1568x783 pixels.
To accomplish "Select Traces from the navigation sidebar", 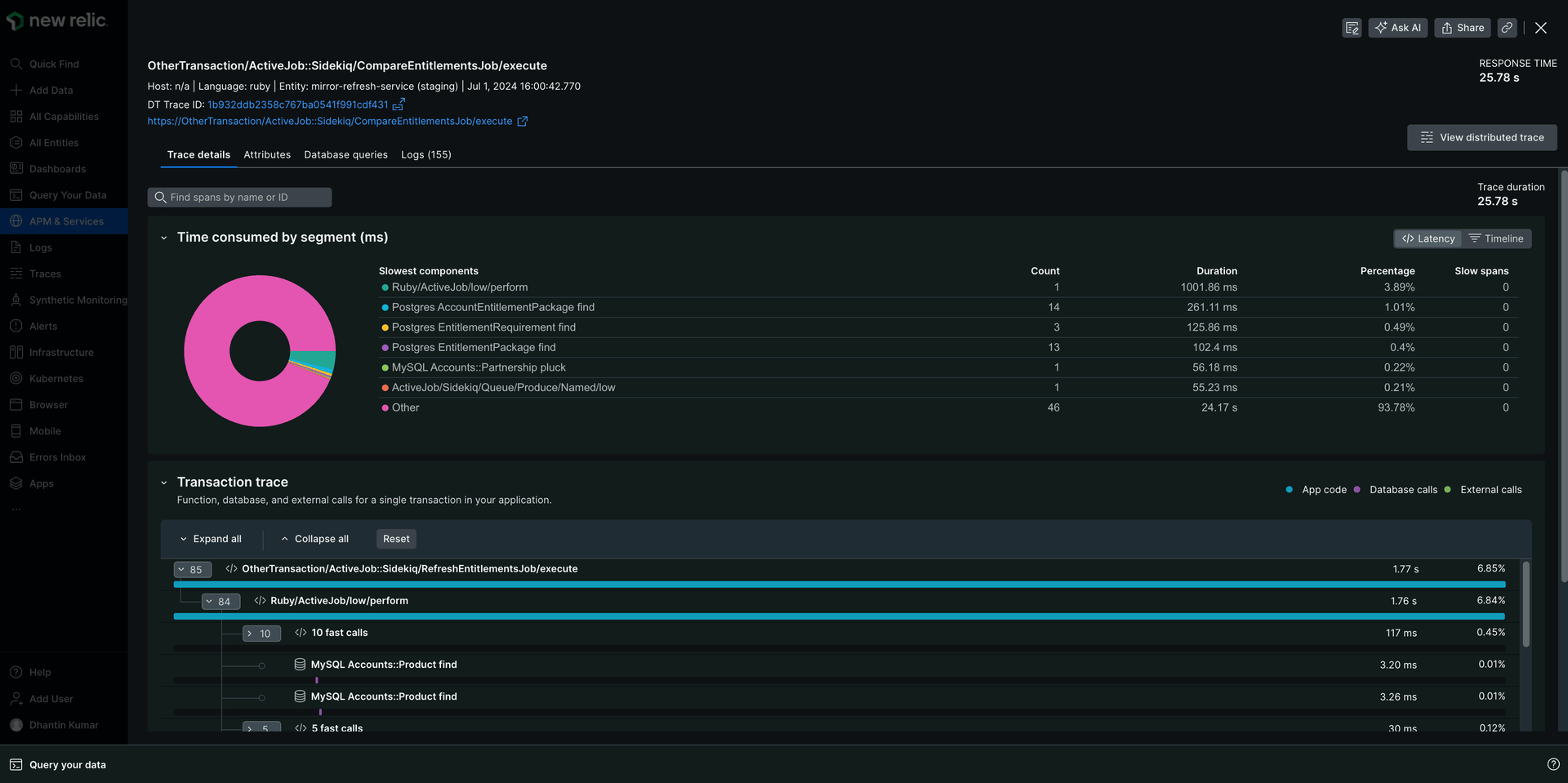I will coord(44,274).
